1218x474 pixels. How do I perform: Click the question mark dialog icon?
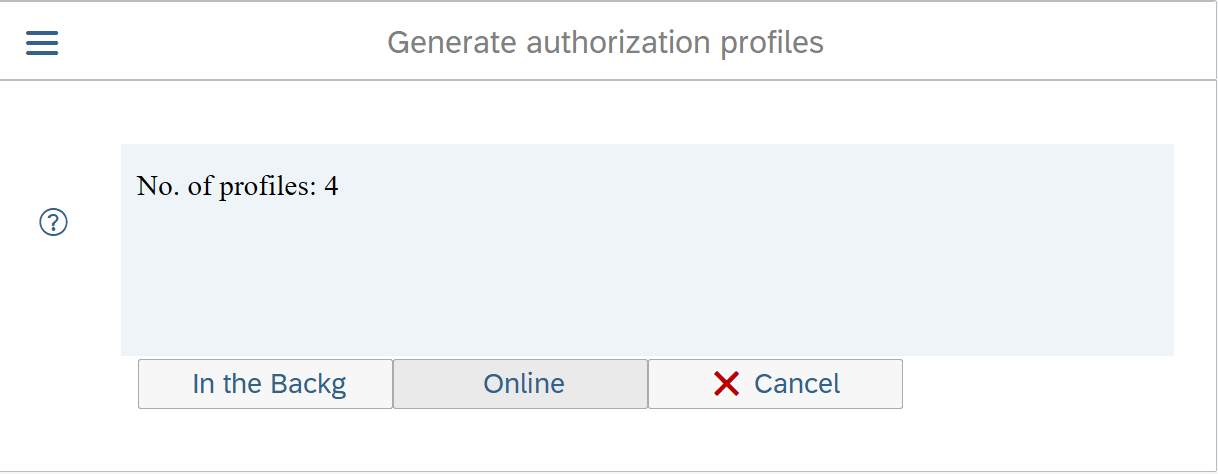(53, 223)
